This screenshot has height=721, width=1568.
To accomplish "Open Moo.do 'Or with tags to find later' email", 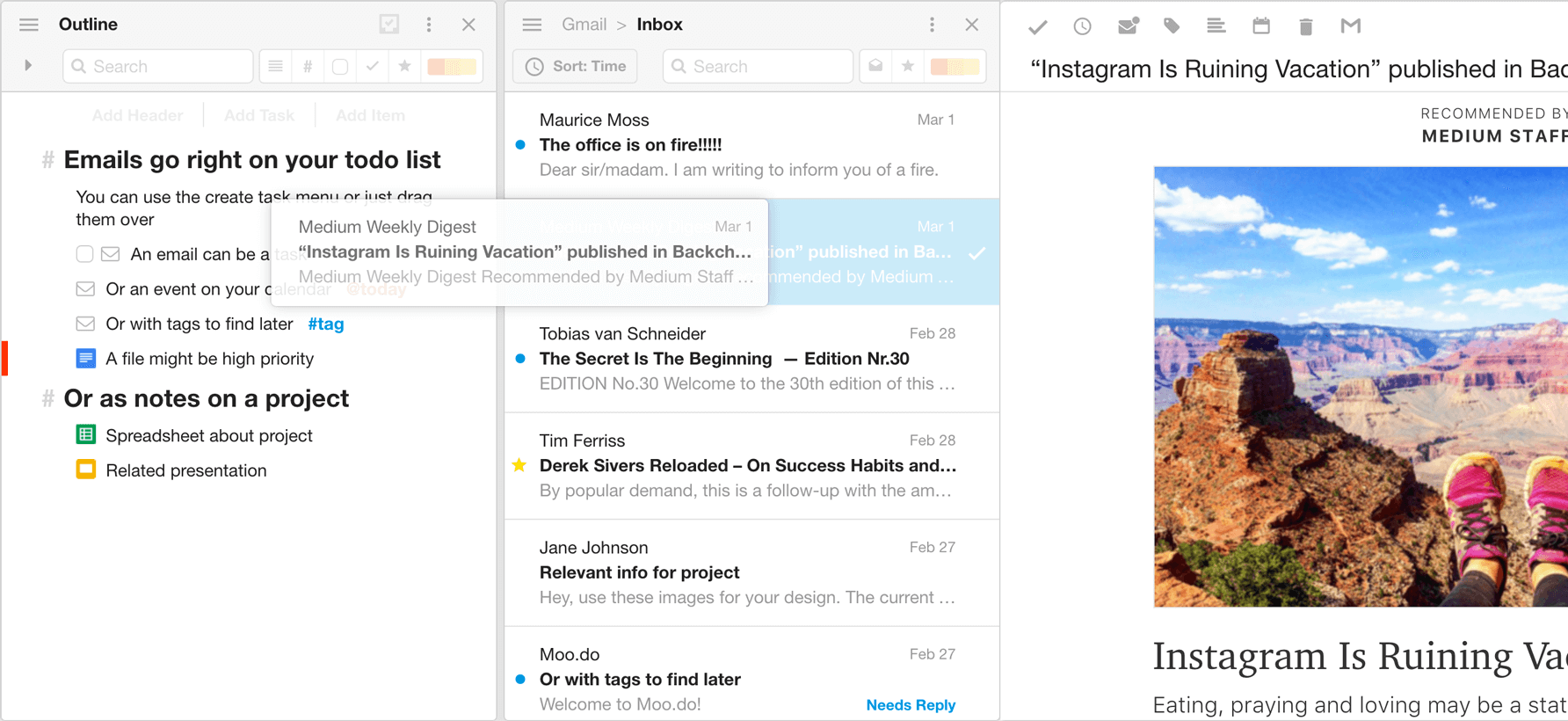I will coord(752,674).
